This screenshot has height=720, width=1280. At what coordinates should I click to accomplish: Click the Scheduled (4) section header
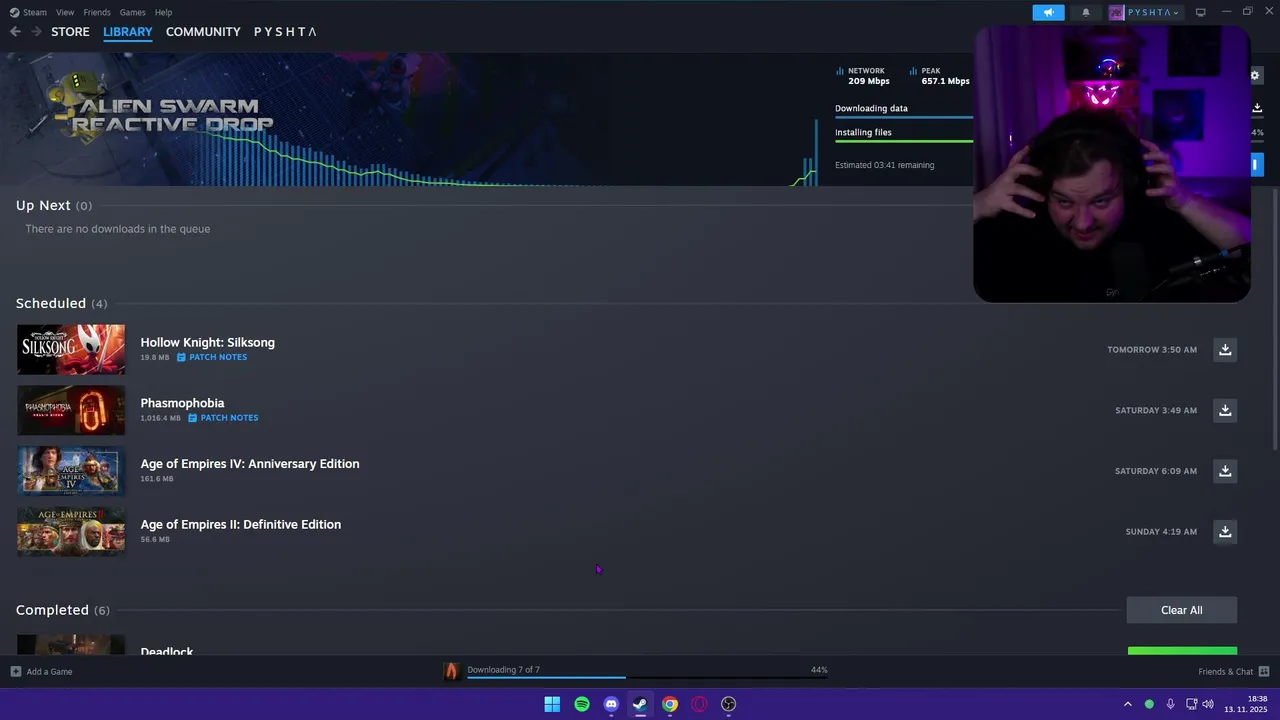(61, 303)
